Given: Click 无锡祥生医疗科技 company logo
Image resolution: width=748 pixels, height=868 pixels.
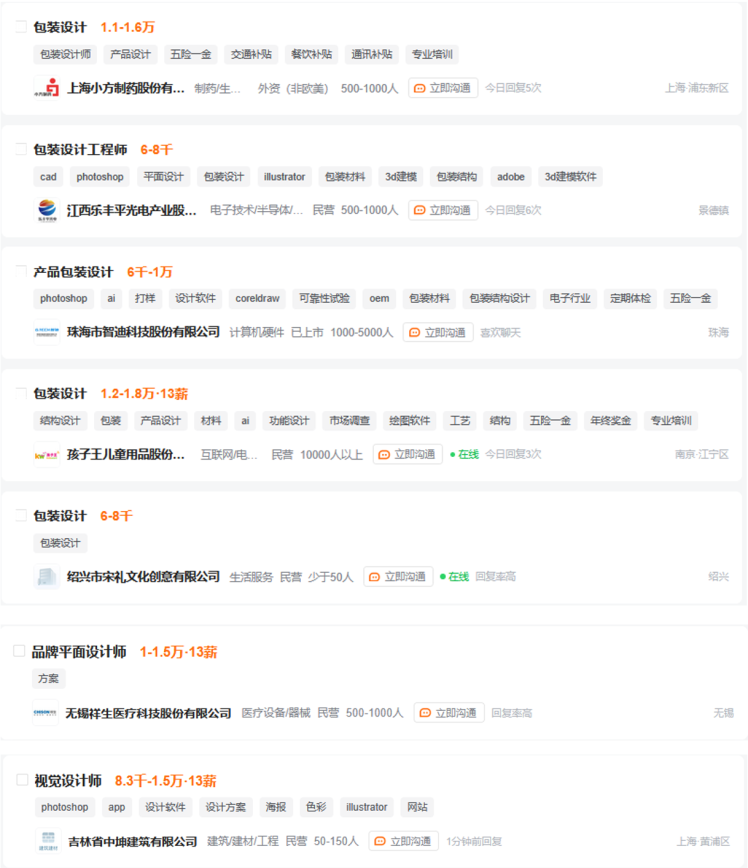Looking at the screenshot, I should coord(45,712).
